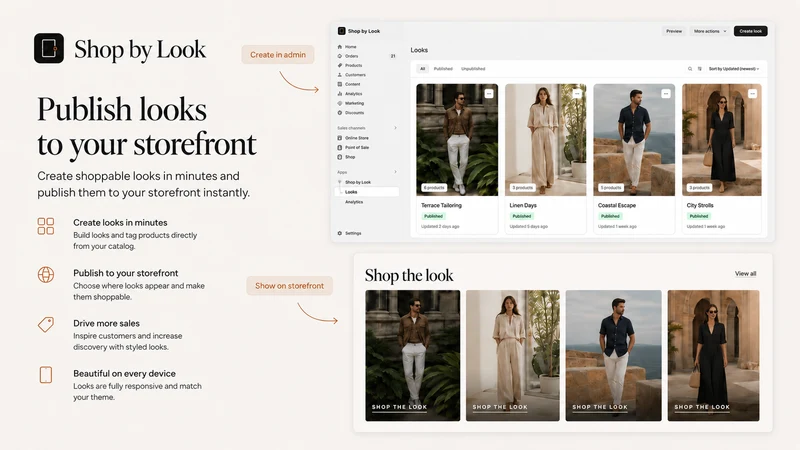Open the Linen Days look thumbnail in admin
Image resolution: width=800 pixels, height=450 pixels.
545,140
